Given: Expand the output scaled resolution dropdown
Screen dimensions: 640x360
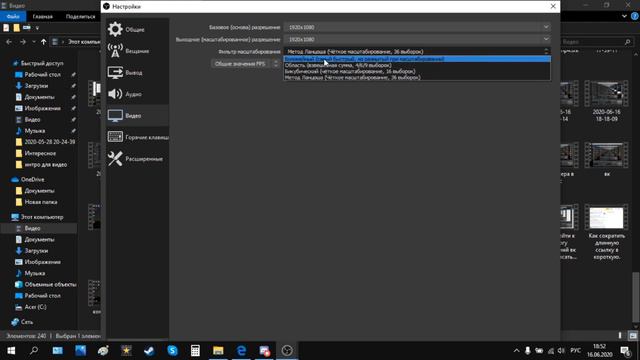Looking at the screenshot, I should coord(417,40).
